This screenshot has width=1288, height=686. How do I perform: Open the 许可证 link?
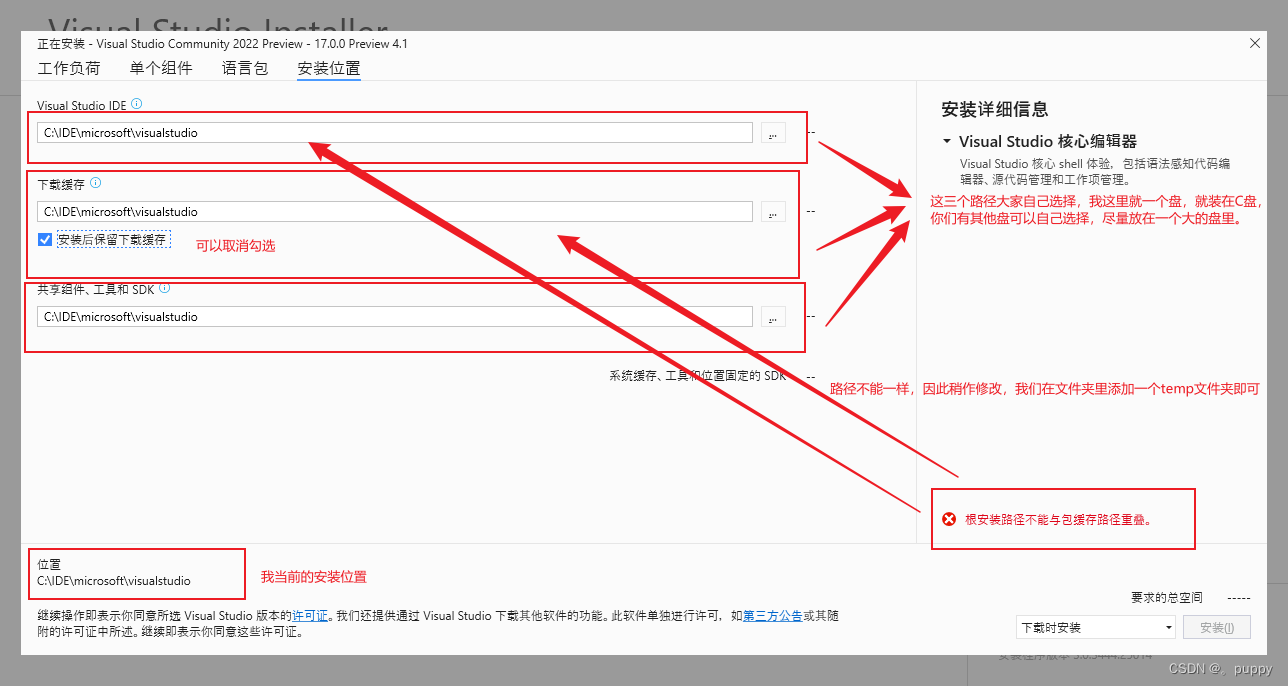point(310,616)
